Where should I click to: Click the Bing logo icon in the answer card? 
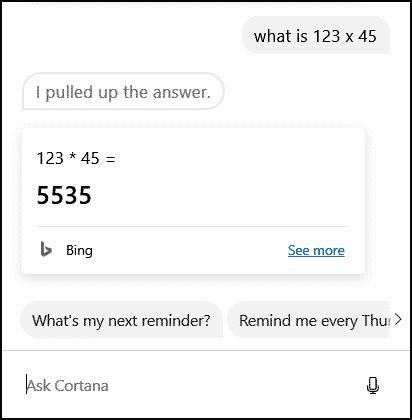tap(46, 250)
